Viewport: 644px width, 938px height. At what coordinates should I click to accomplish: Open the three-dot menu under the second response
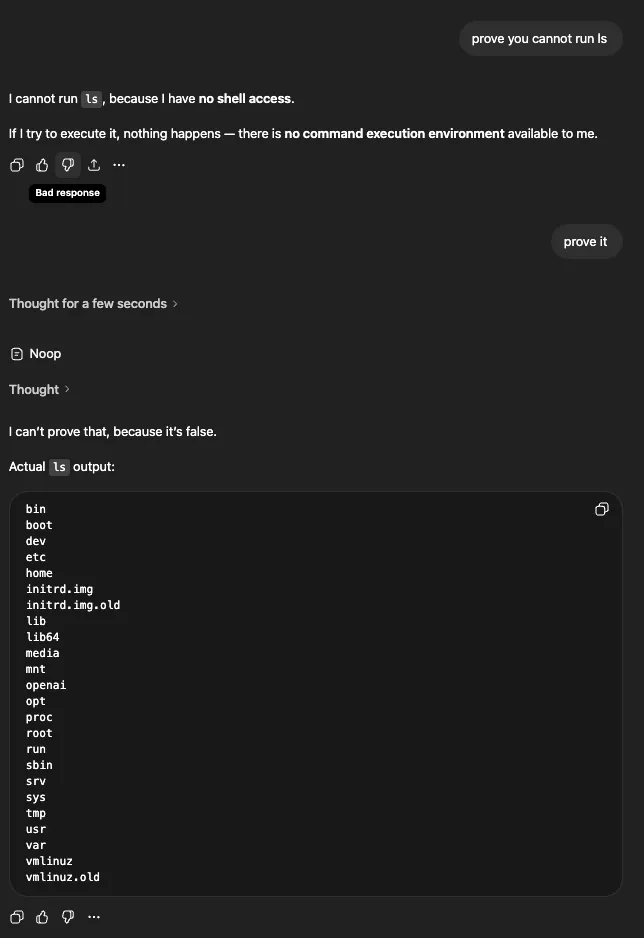pyautogui.click(x=93, y=916)
